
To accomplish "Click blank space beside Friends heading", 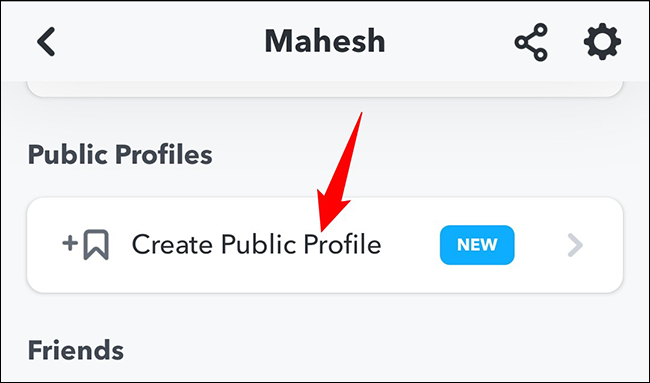I will 373,350.
